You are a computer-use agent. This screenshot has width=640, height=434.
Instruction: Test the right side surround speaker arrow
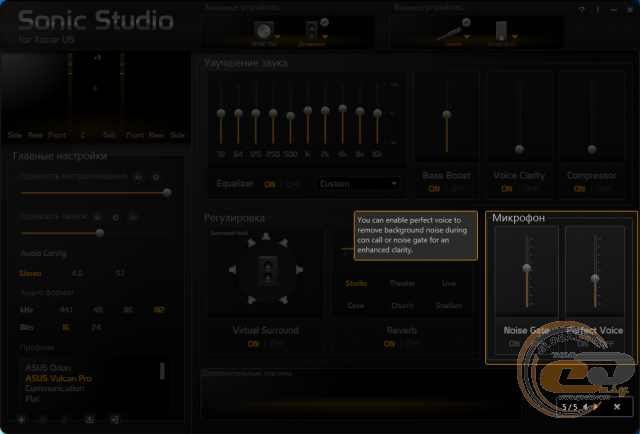coord(299,269)
